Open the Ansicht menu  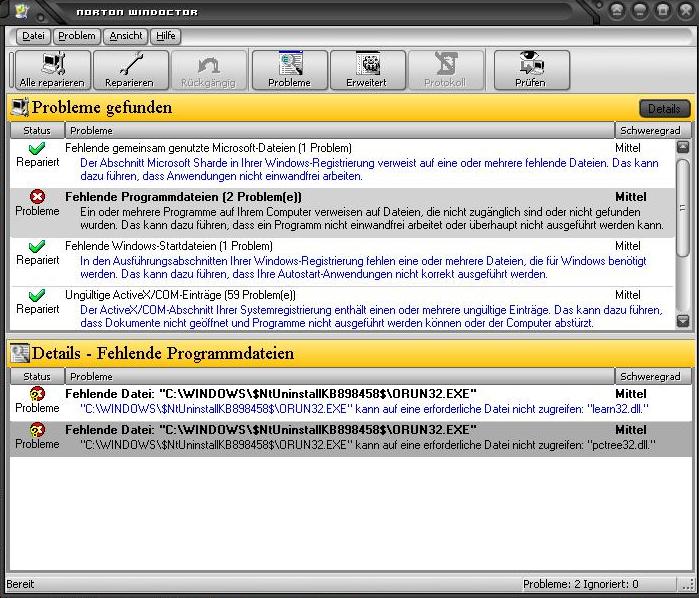pos(126,36)
